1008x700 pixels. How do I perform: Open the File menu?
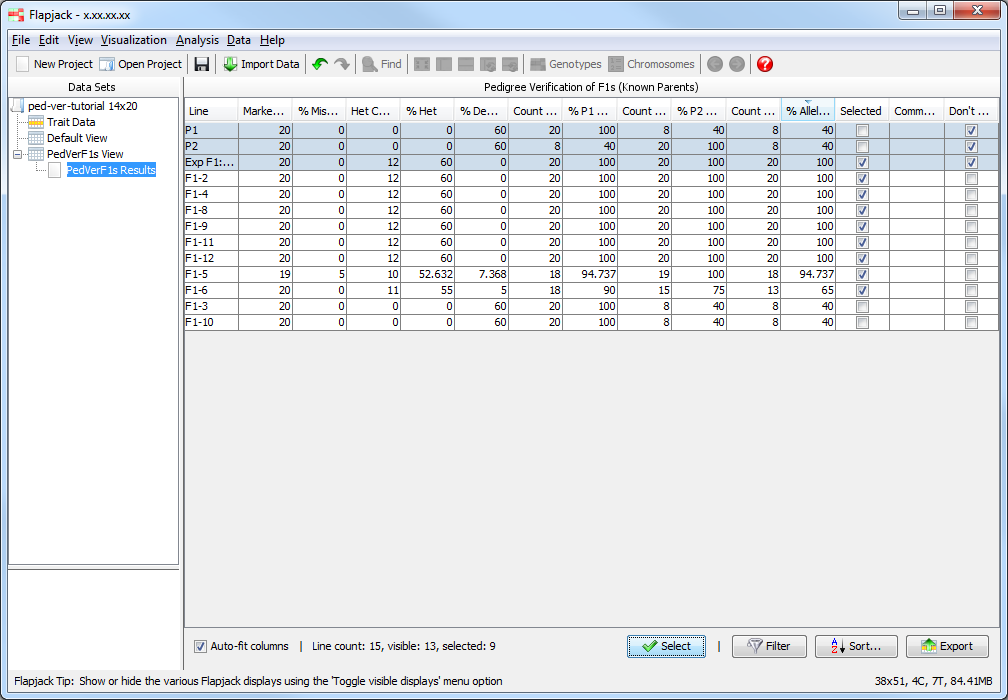[21, 40]
